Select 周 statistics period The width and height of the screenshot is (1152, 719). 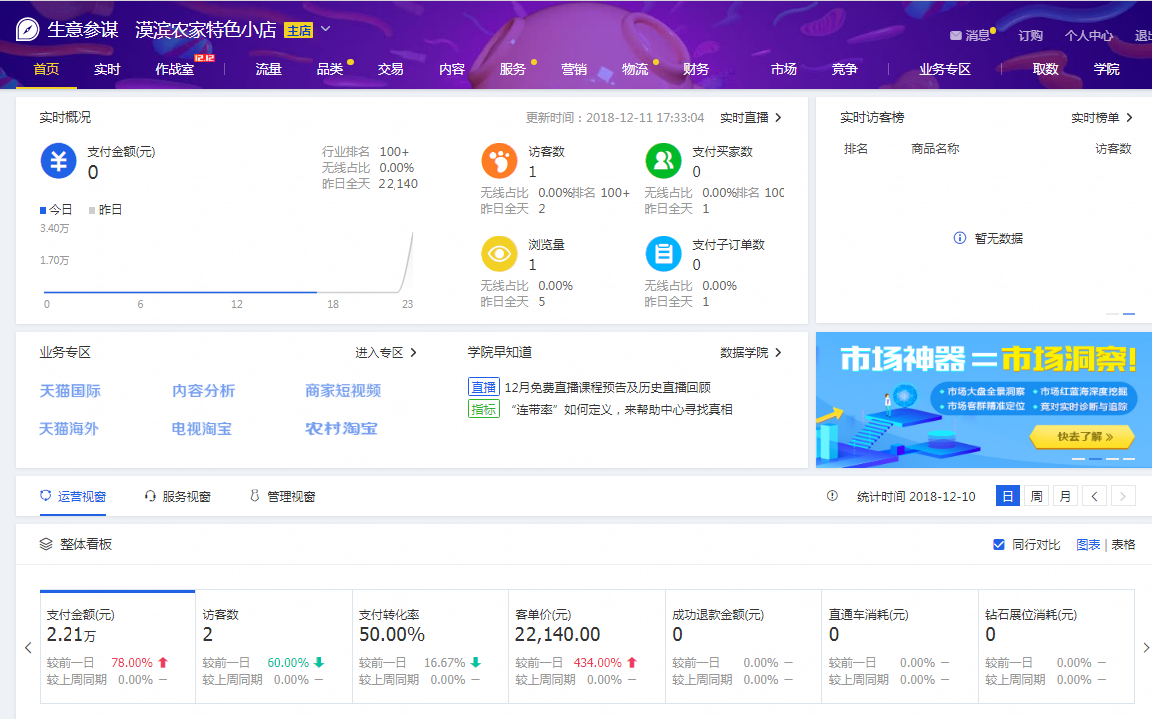pos(1036,496)
